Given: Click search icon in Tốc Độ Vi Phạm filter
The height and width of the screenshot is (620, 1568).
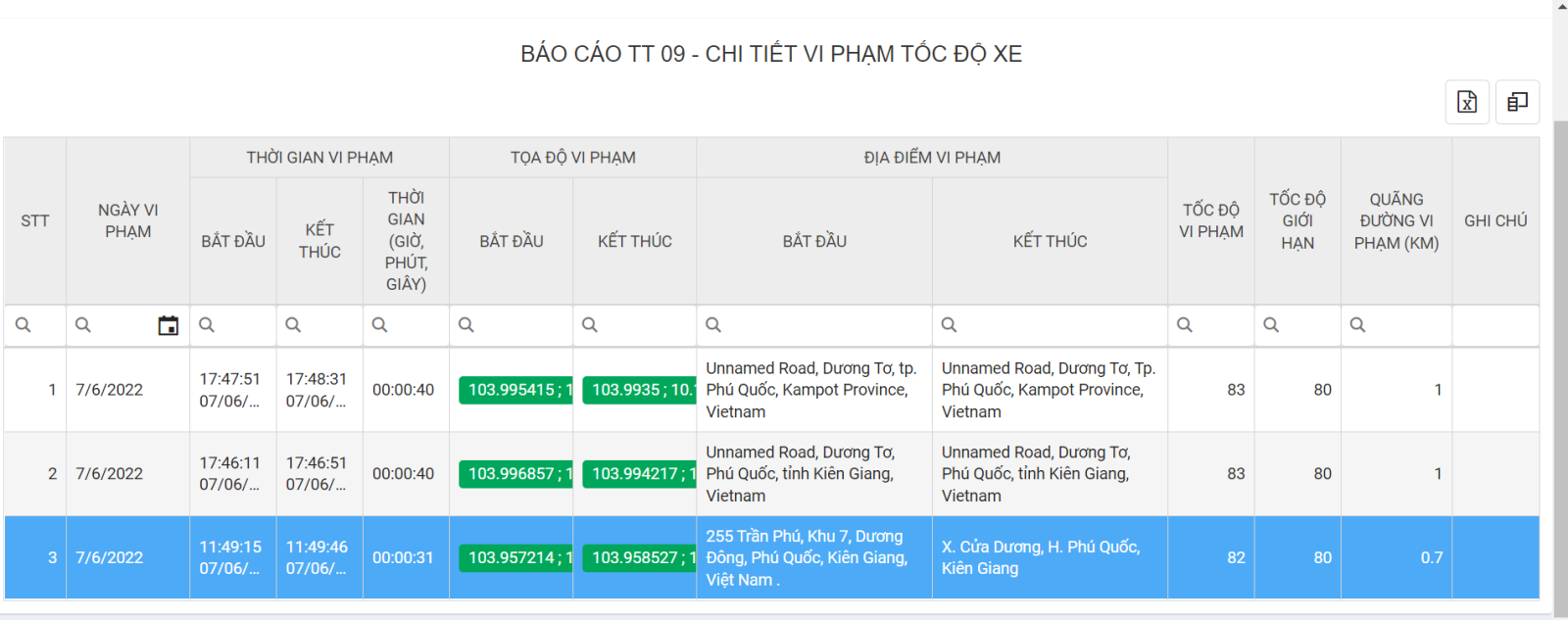Looking at the screenshot, I should point(1185,325).
